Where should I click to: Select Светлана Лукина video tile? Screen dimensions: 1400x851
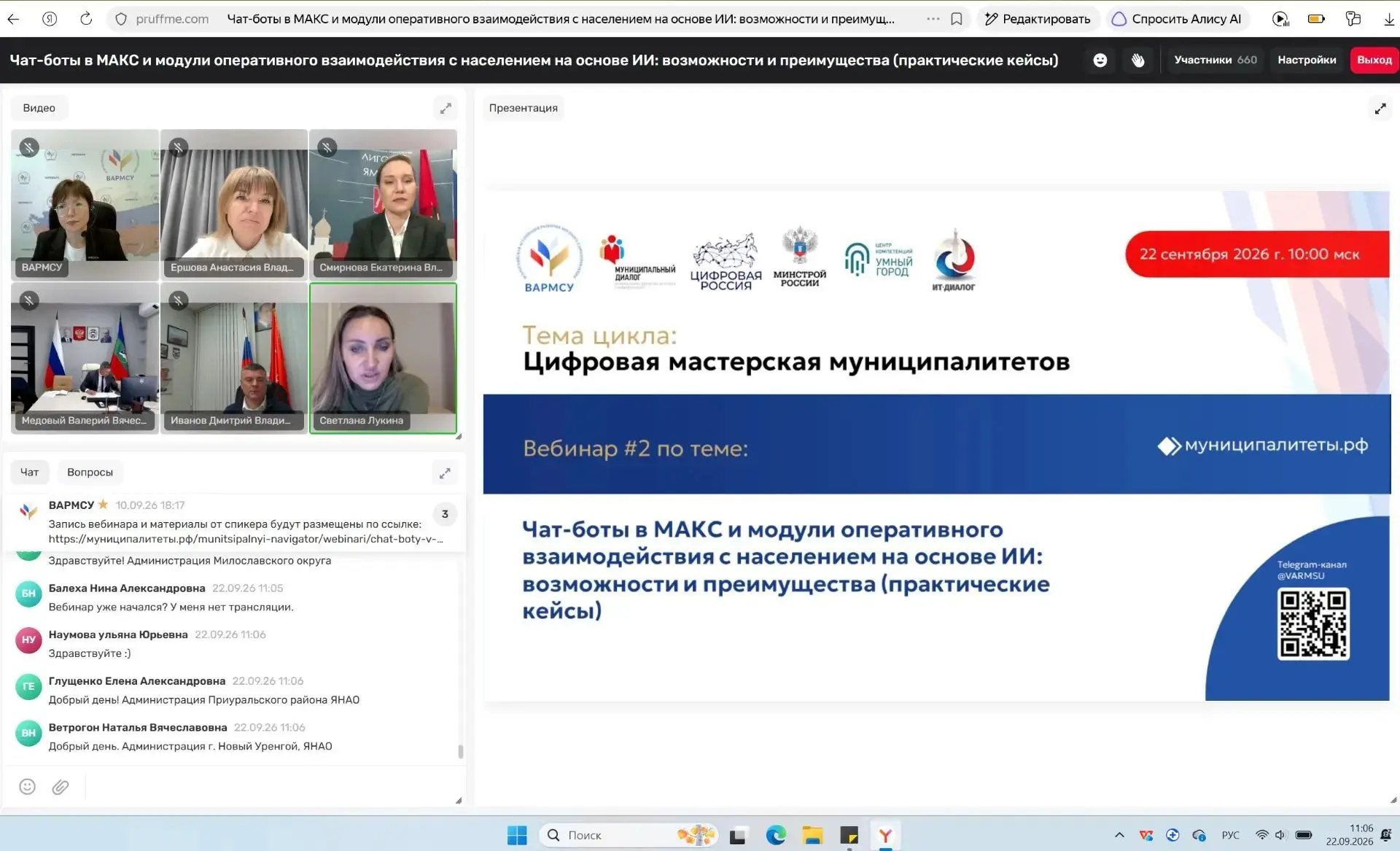[x=383, y=358]
